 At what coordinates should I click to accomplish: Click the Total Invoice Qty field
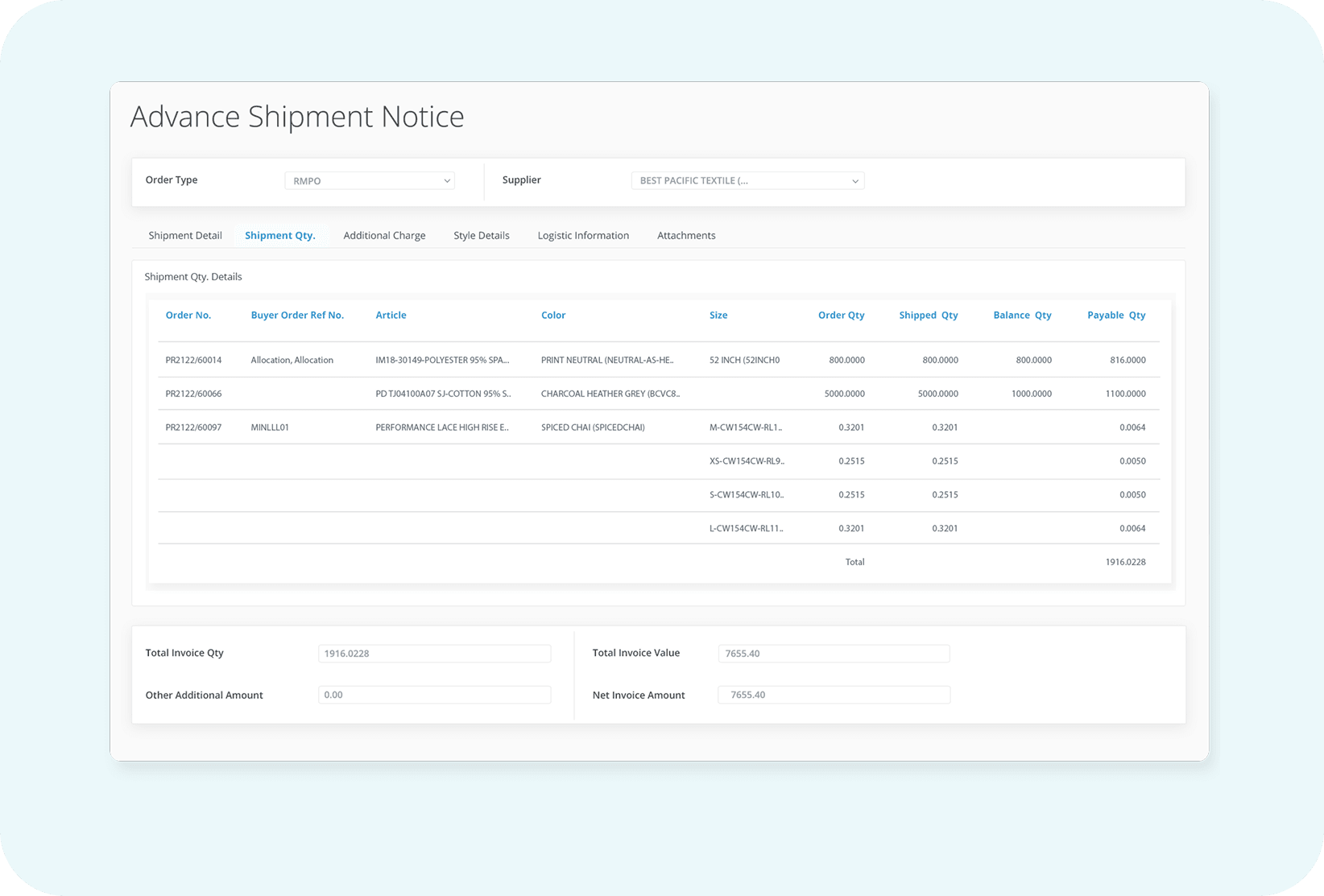click(434, 653)
